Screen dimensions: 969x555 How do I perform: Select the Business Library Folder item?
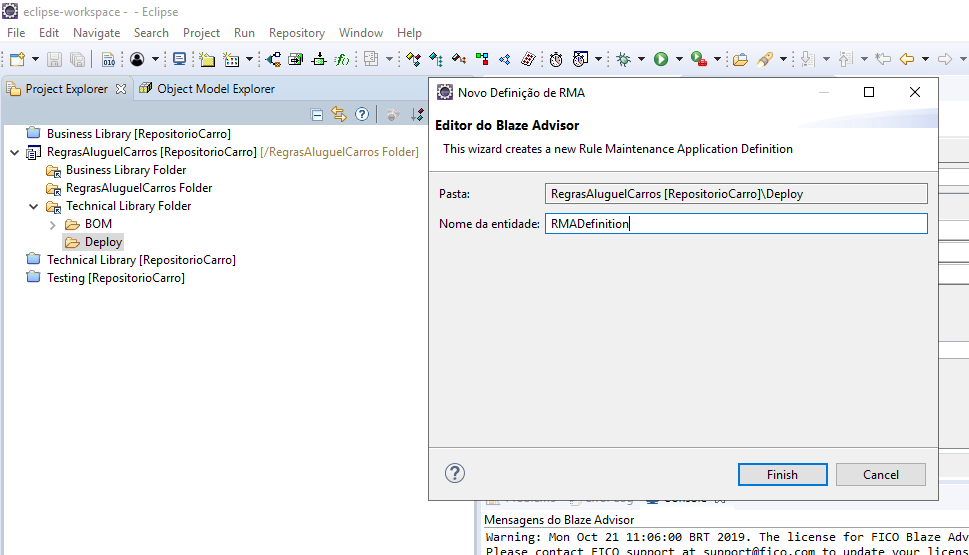tap(117, 170)
